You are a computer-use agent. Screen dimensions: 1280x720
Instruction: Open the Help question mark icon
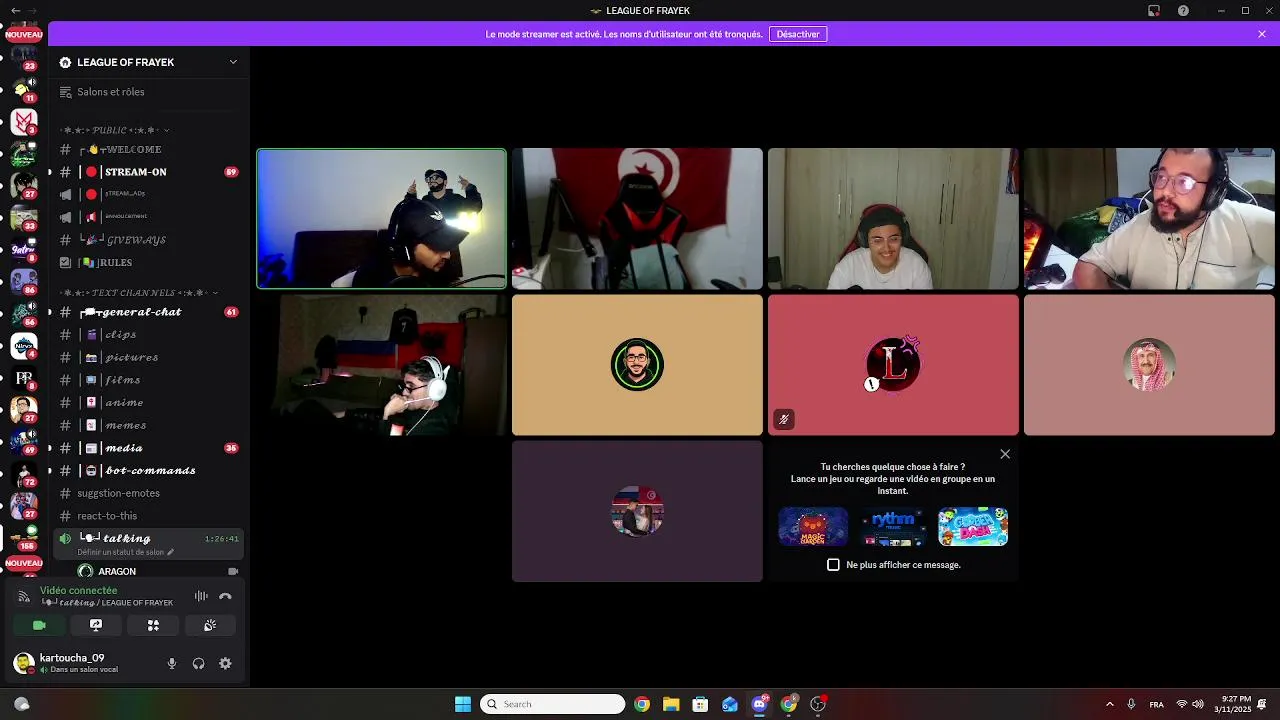pos(1184,11)
